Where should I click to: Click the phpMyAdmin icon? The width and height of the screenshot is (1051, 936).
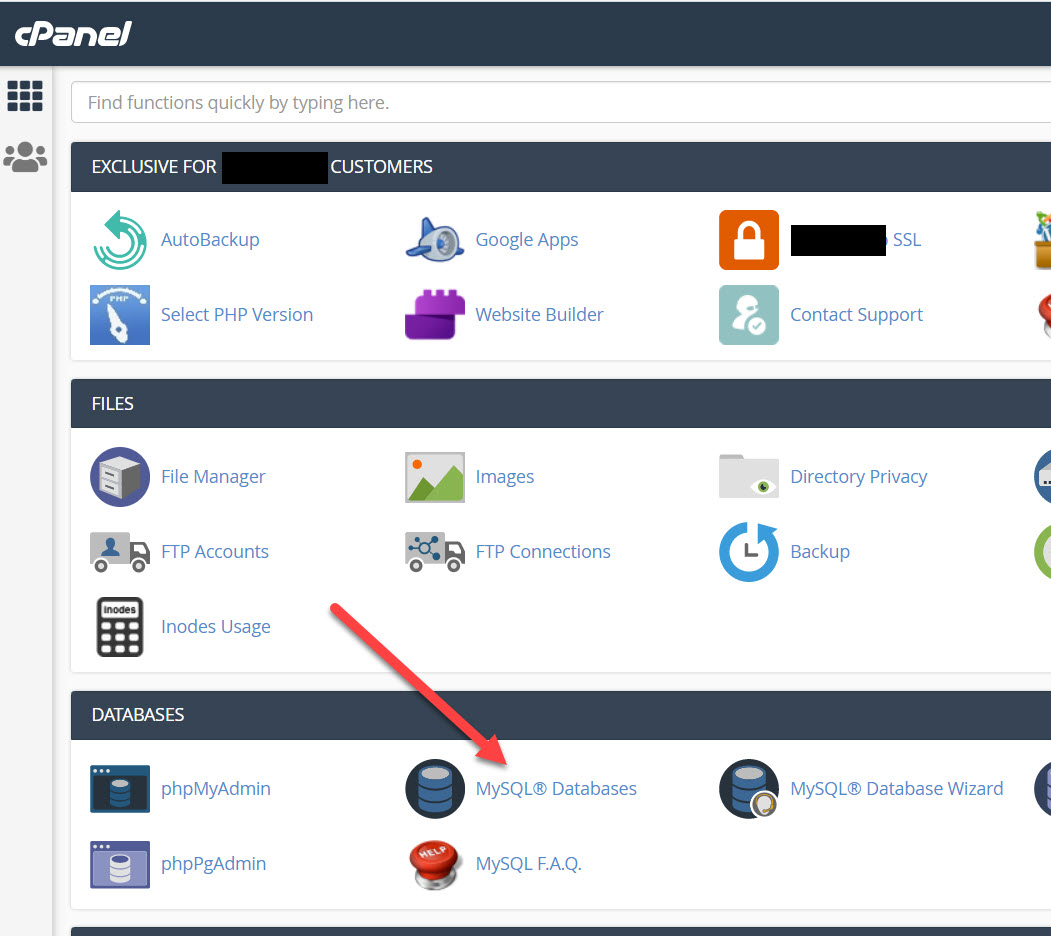pyautogui.click(x=120, y=789)
